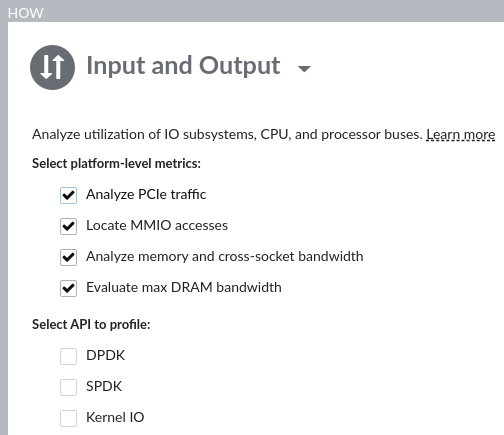Click 'Analyze memory and cross-socket bandwidth' label
504x435 pixels.
coord(225,256)
